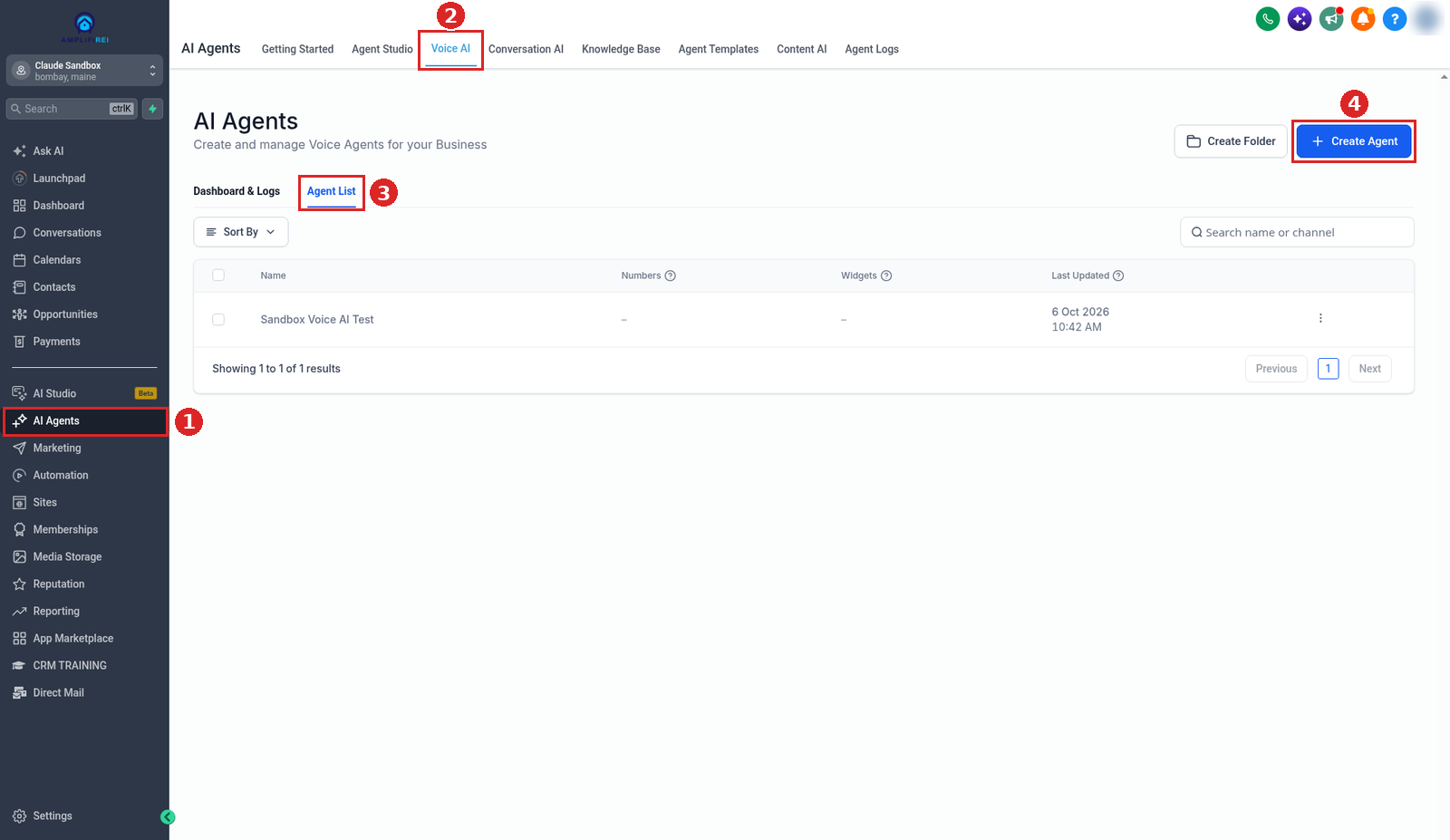Open the blurred user profile avatar
1450x840 pixels.
pos(1426,18)
